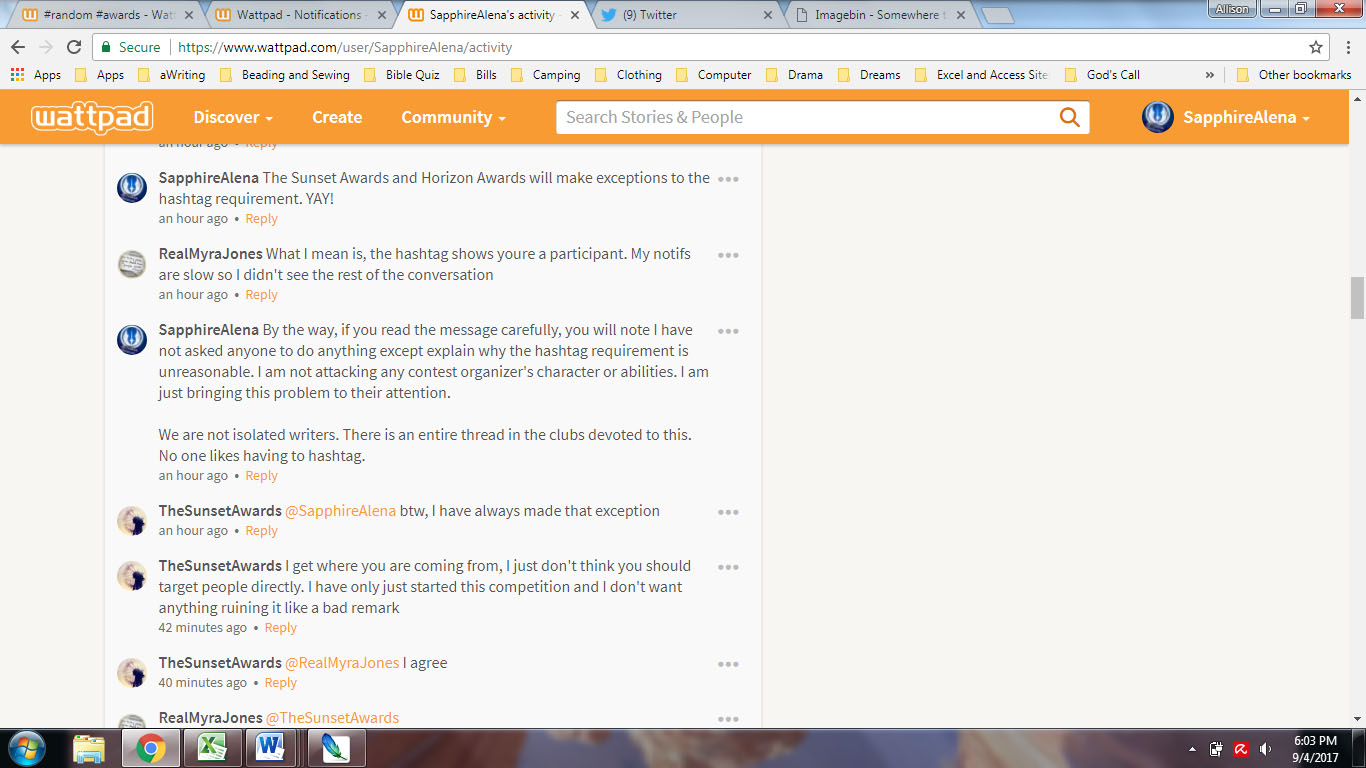Switch to the Twitter tab
1366x768 pixels.
685,15
